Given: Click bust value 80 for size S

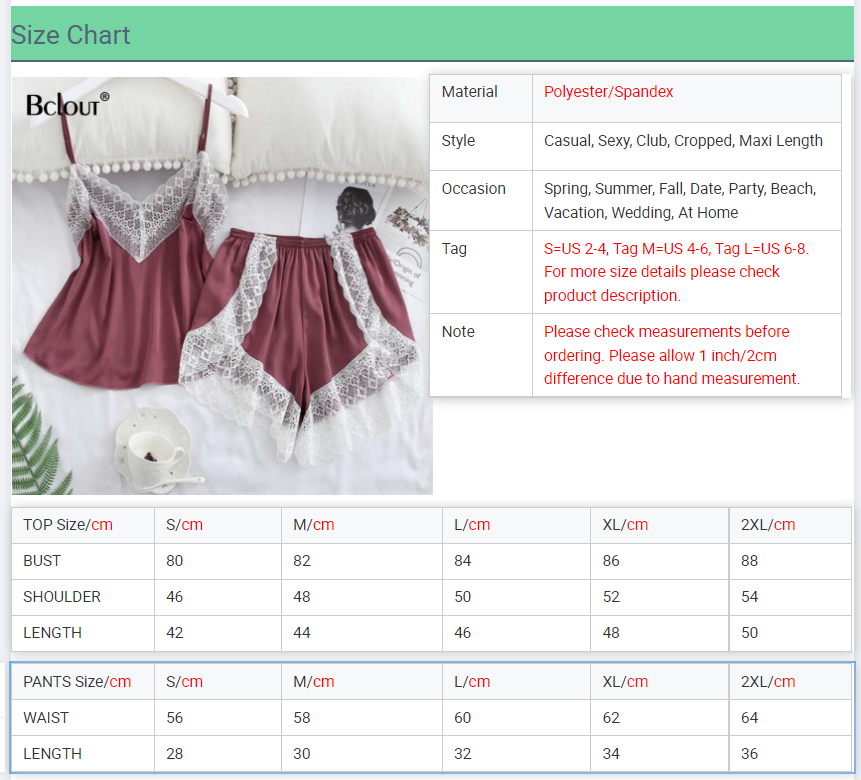Looking at the screenshot, I should coord(175,561).
